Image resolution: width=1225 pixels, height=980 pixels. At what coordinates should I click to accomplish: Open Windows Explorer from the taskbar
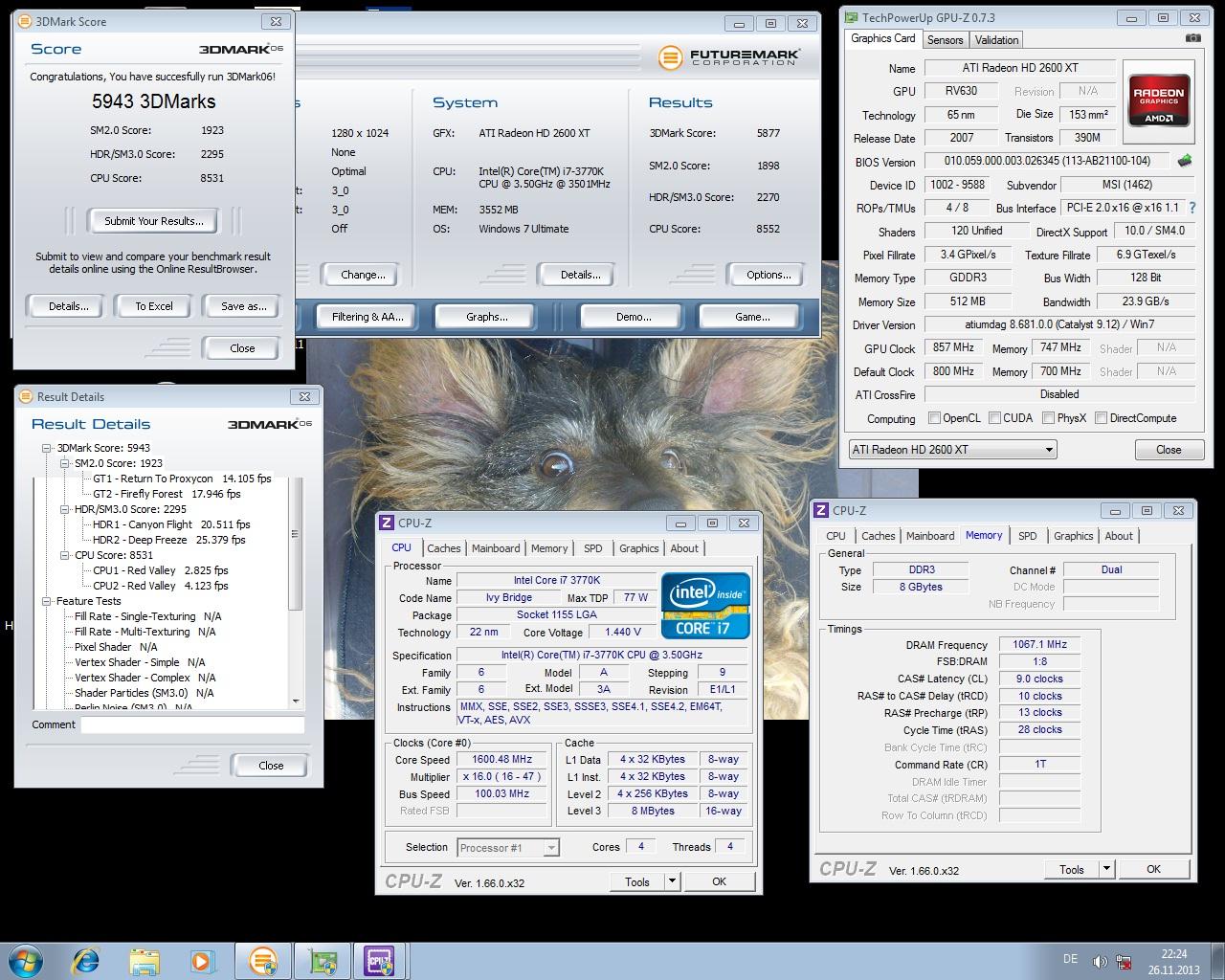(145, 961)
